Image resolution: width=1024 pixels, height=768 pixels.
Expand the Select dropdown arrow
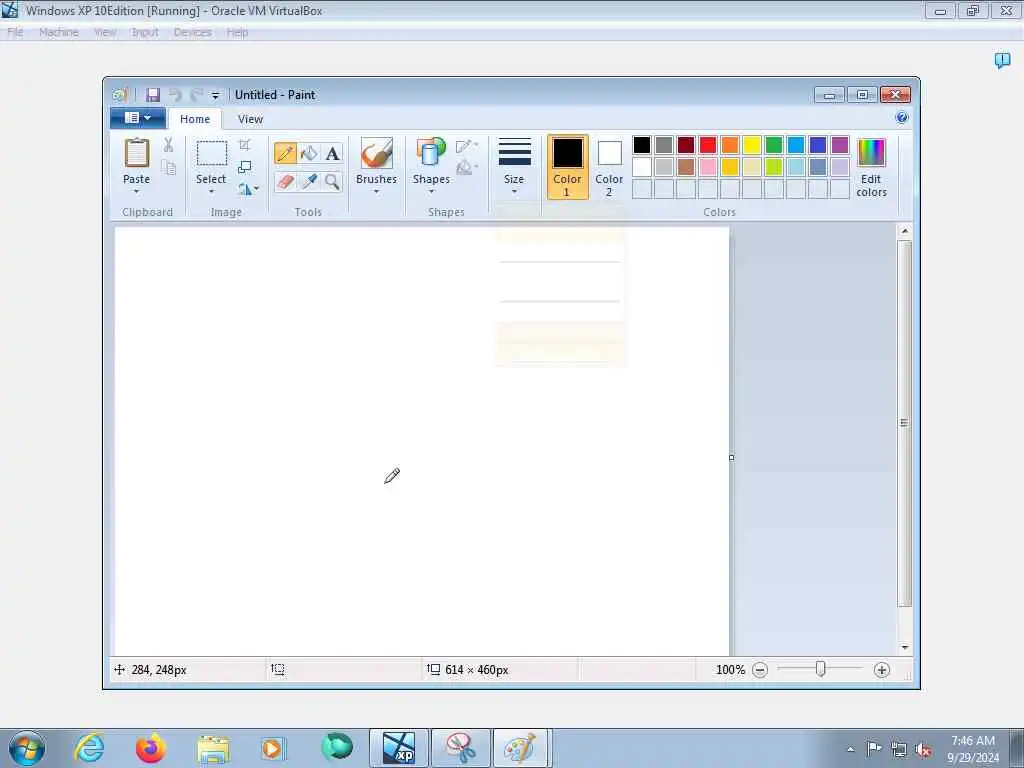(211, 191)
